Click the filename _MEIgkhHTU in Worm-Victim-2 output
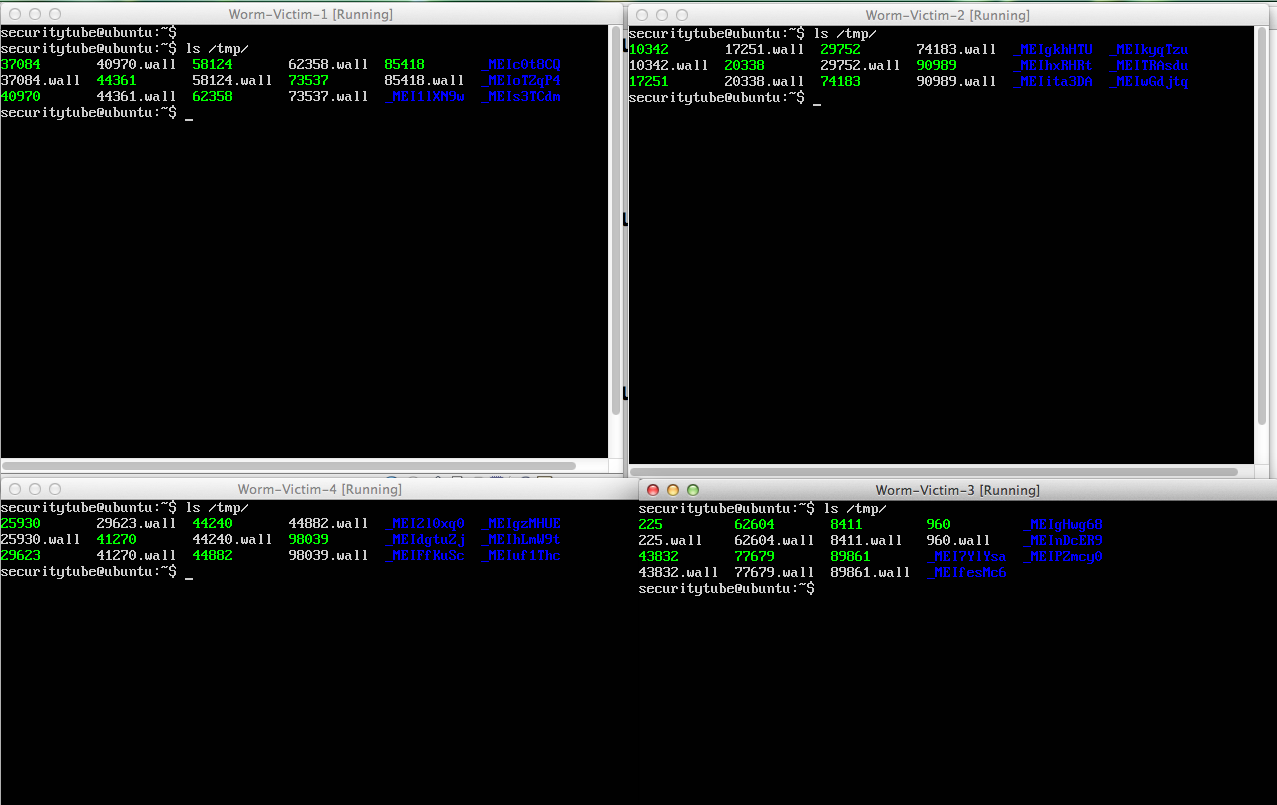Screen dimensions: 1277x805 click(1051, 49)
